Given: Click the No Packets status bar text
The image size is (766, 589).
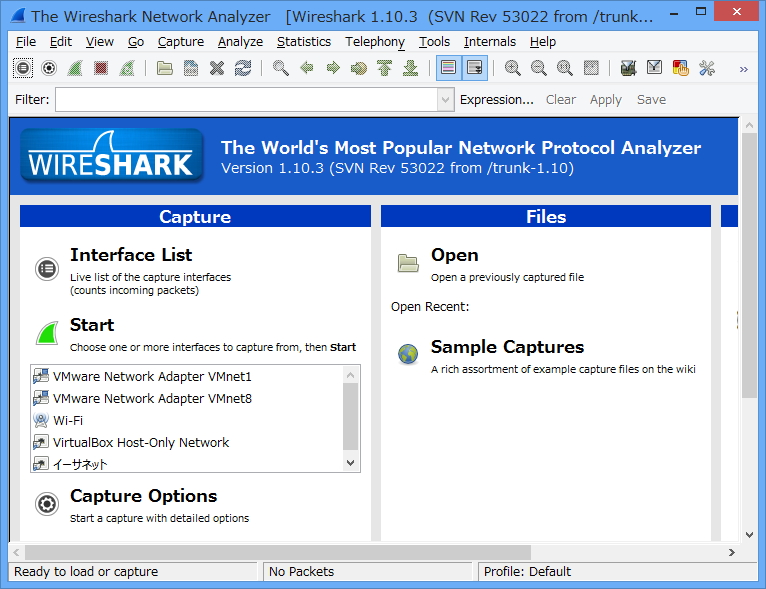Looking at the screenshot, I should (301, 571).
